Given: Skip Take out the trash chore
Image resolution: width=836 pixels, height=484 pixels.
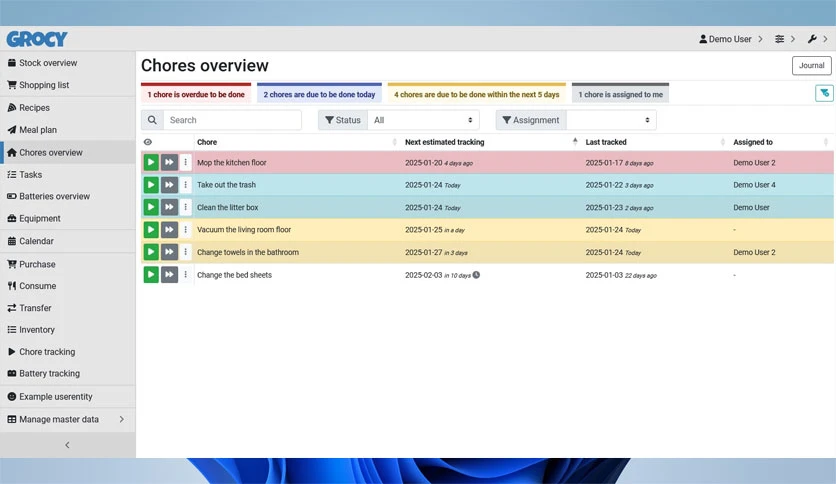Looking at the screenshot, I should click(169, 184).
